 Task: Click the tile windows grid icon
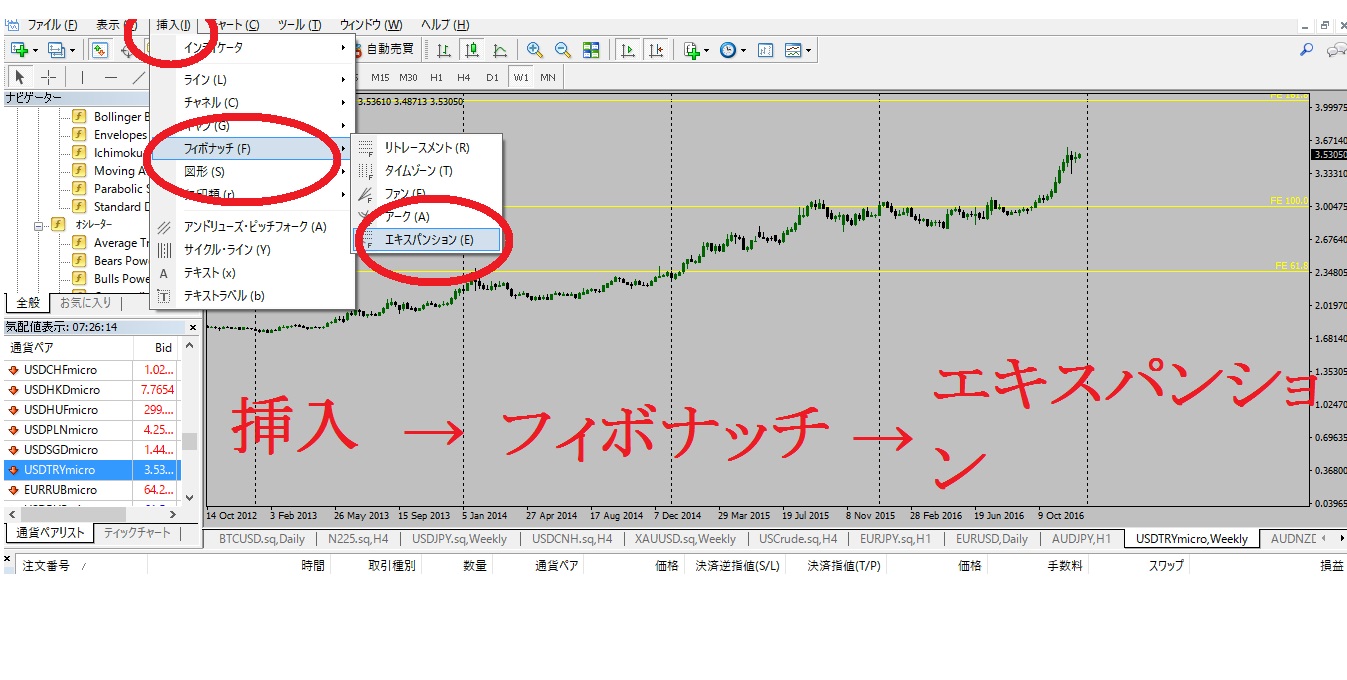591,49
